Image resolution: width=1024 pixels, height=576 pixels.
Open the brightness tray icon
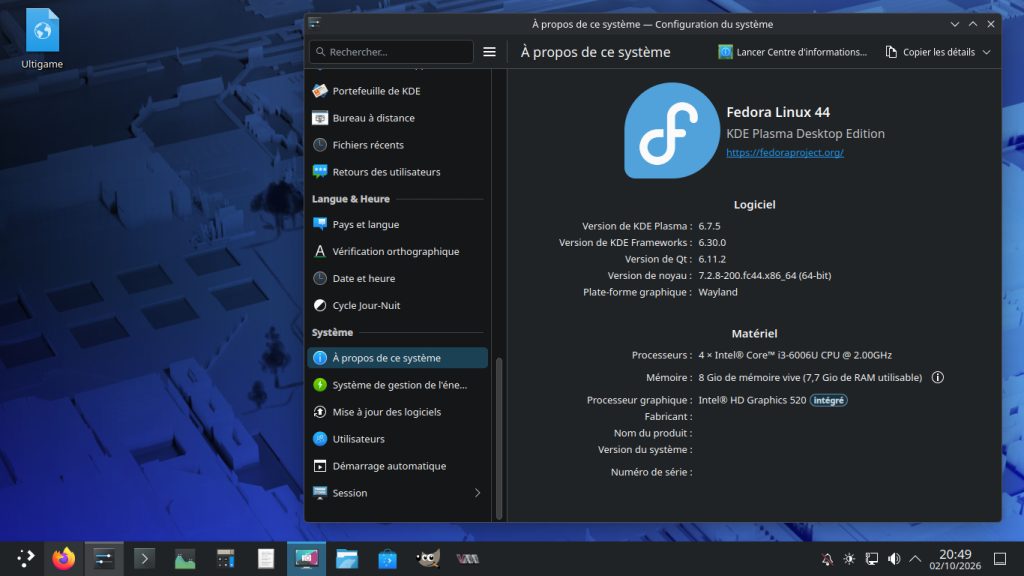pyautogui.click(x=849, y=558)
